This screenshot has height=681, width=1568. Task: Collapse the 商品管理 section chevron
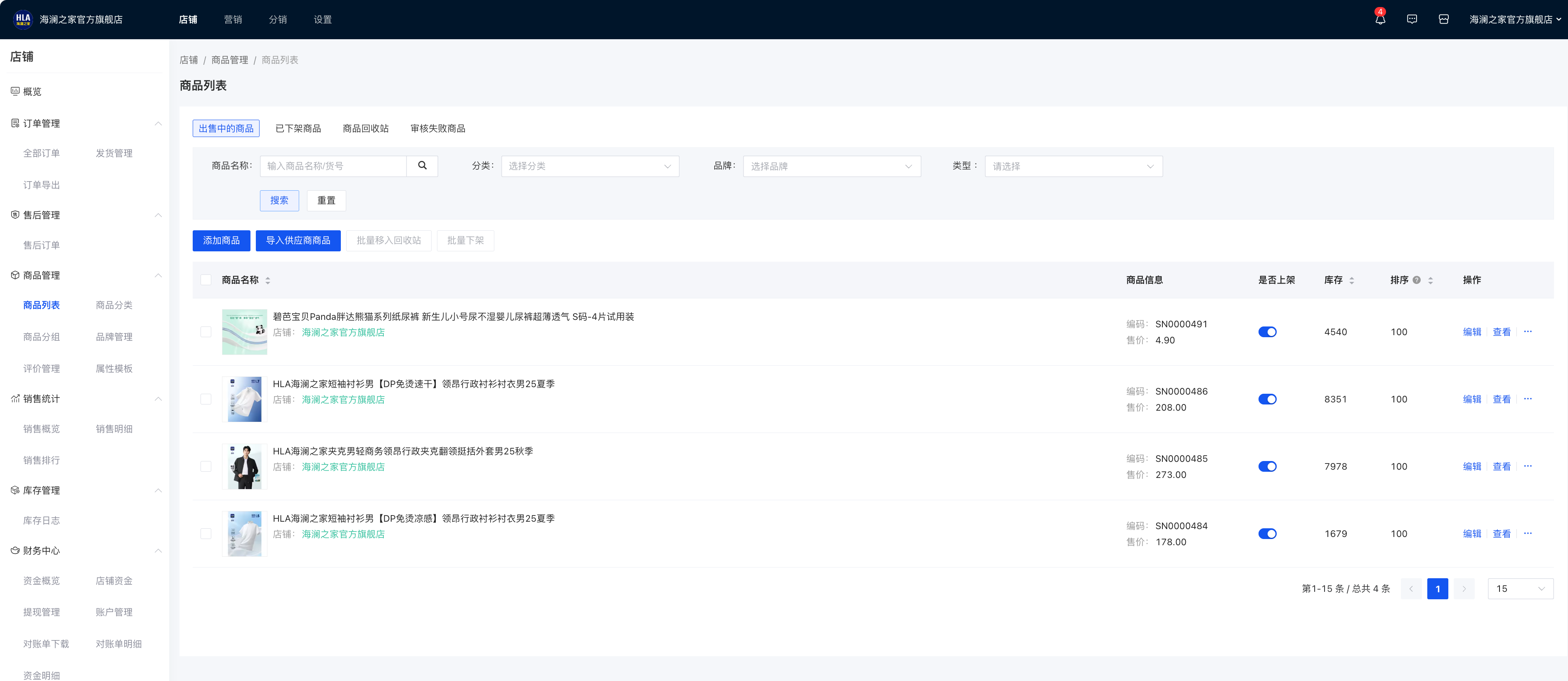(x=158, y=275)
